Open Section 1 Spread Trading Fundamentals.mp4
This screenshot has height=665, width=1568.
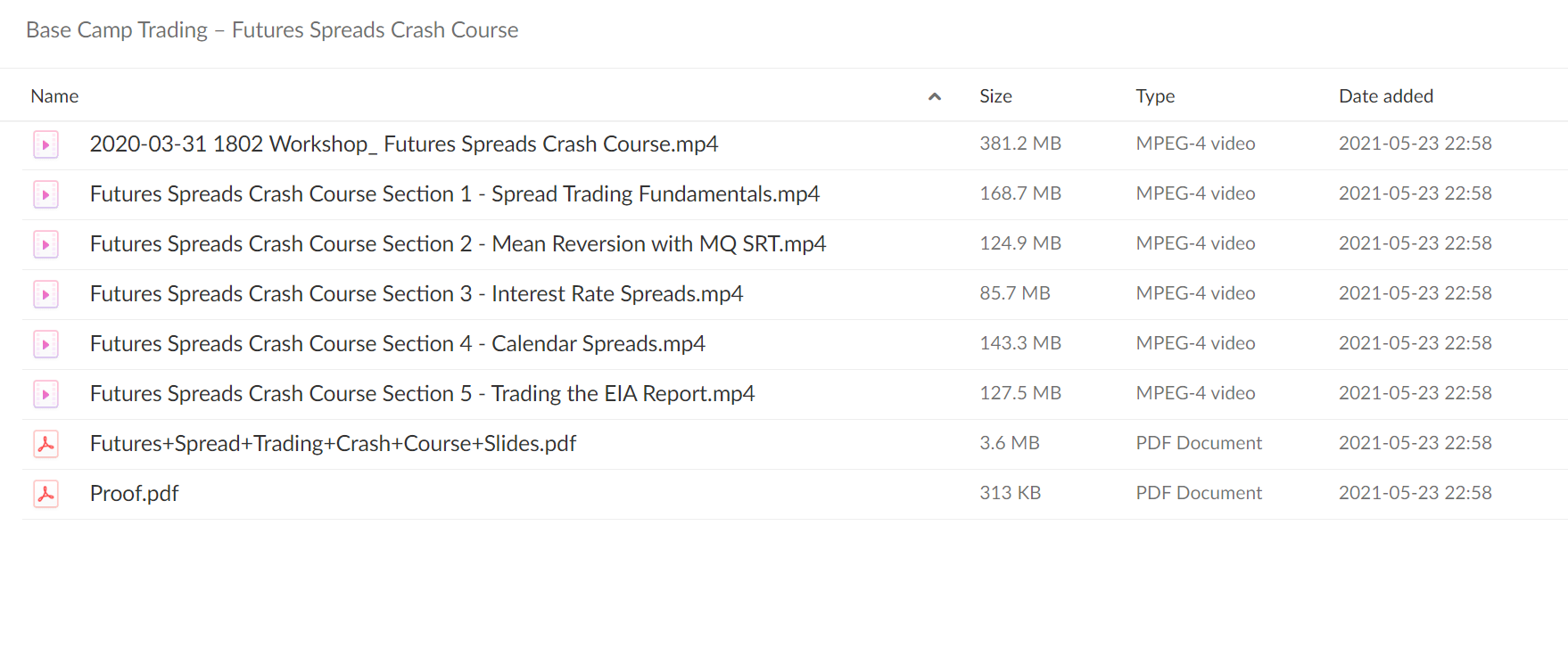tap(455, 194)
